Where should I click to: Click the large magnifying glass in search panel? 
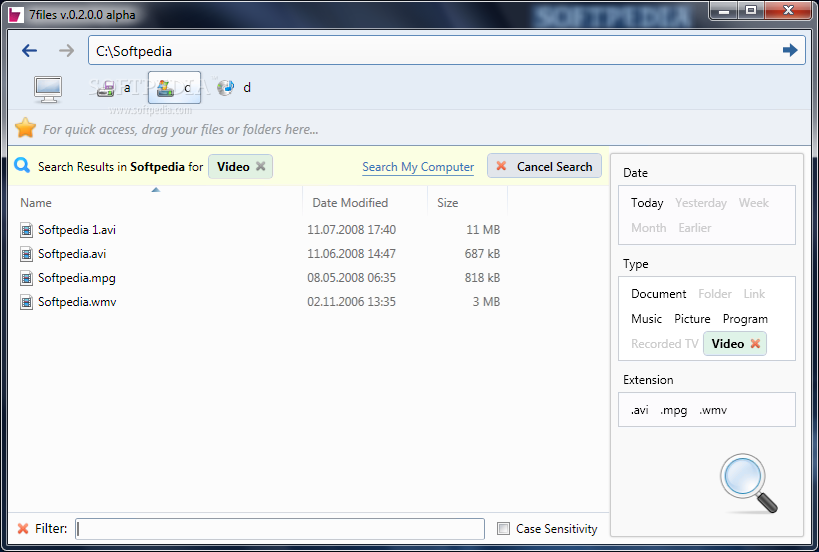tap(748, 483)
